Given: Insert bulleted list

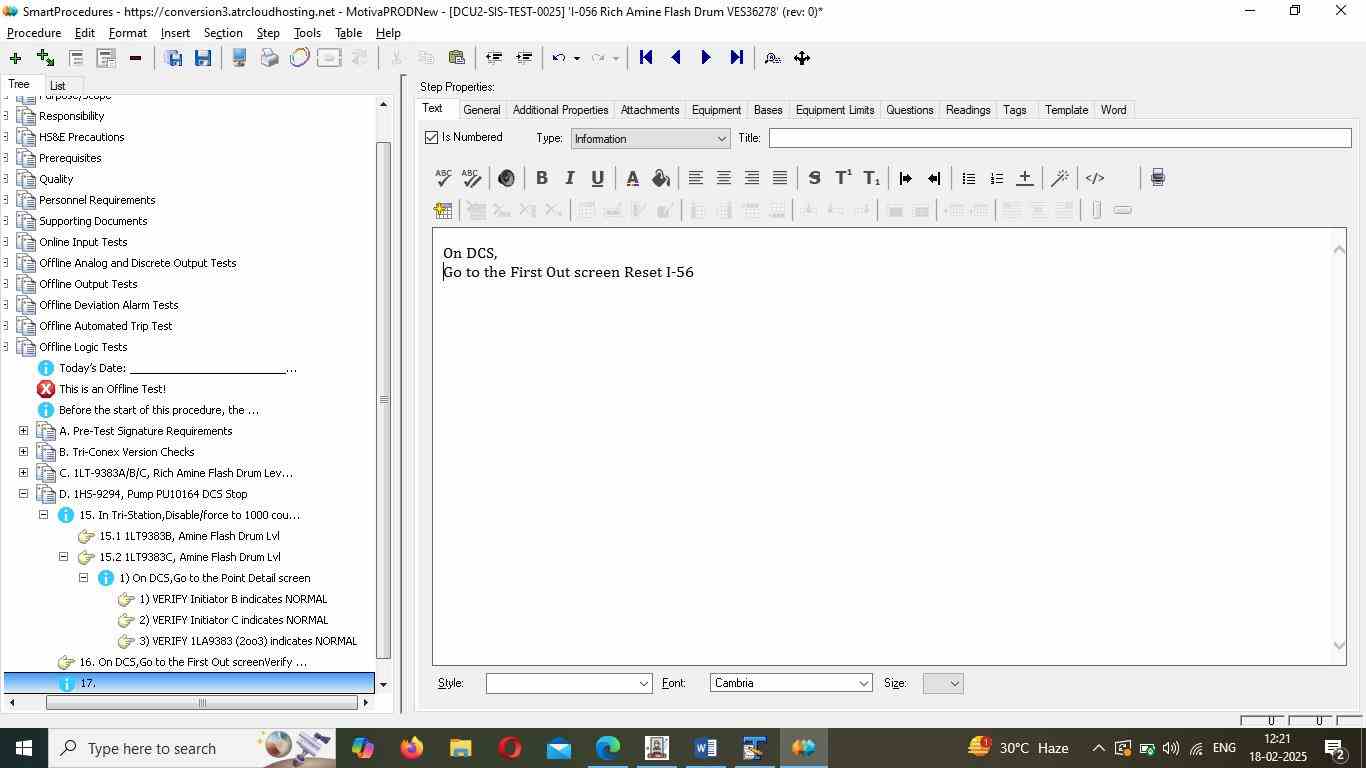Looking at the screenshot, I should pyautogui.click(x=968, y=178).
